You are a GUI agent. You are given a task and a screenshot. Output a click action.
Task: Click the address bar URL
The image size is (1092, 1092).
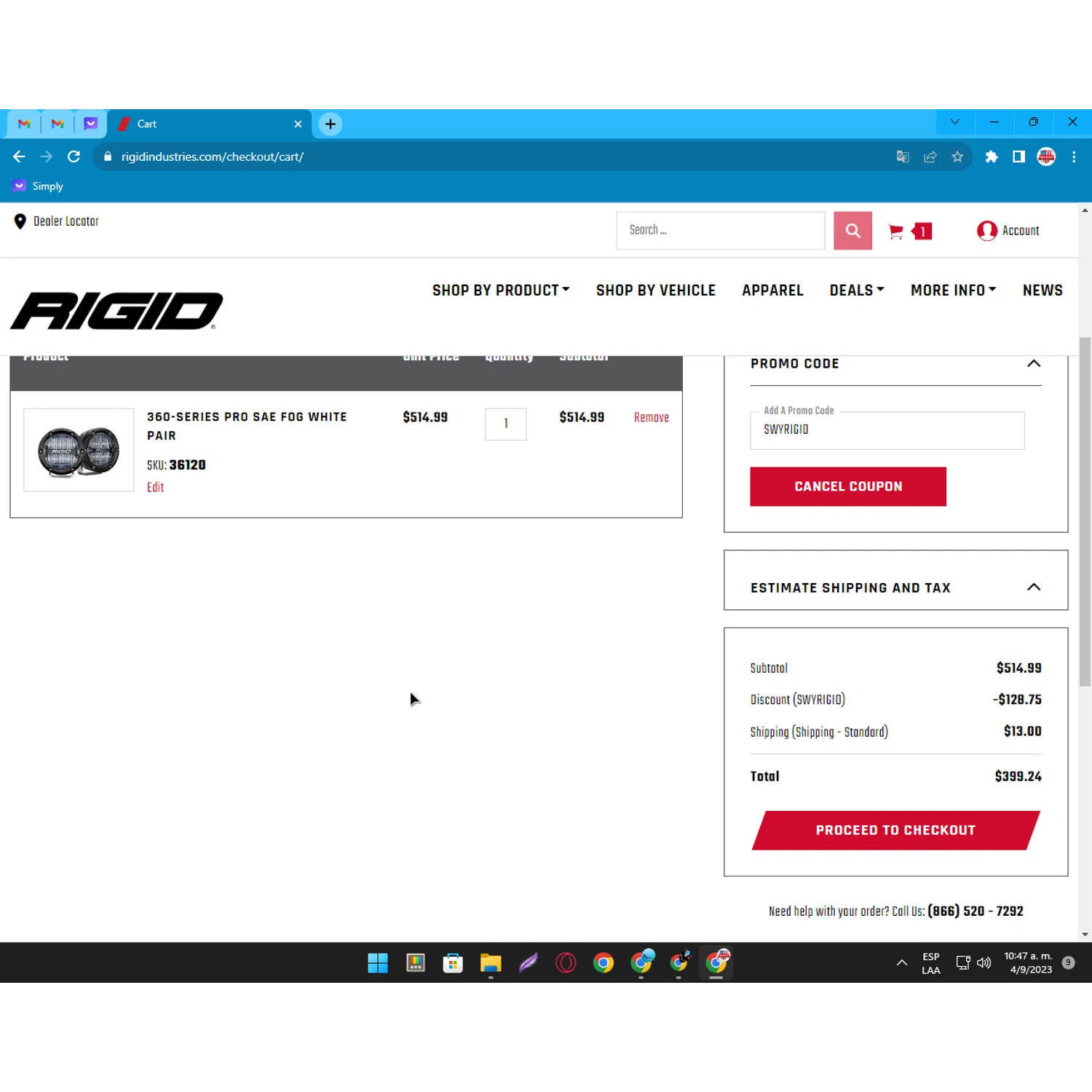(213, 157)
